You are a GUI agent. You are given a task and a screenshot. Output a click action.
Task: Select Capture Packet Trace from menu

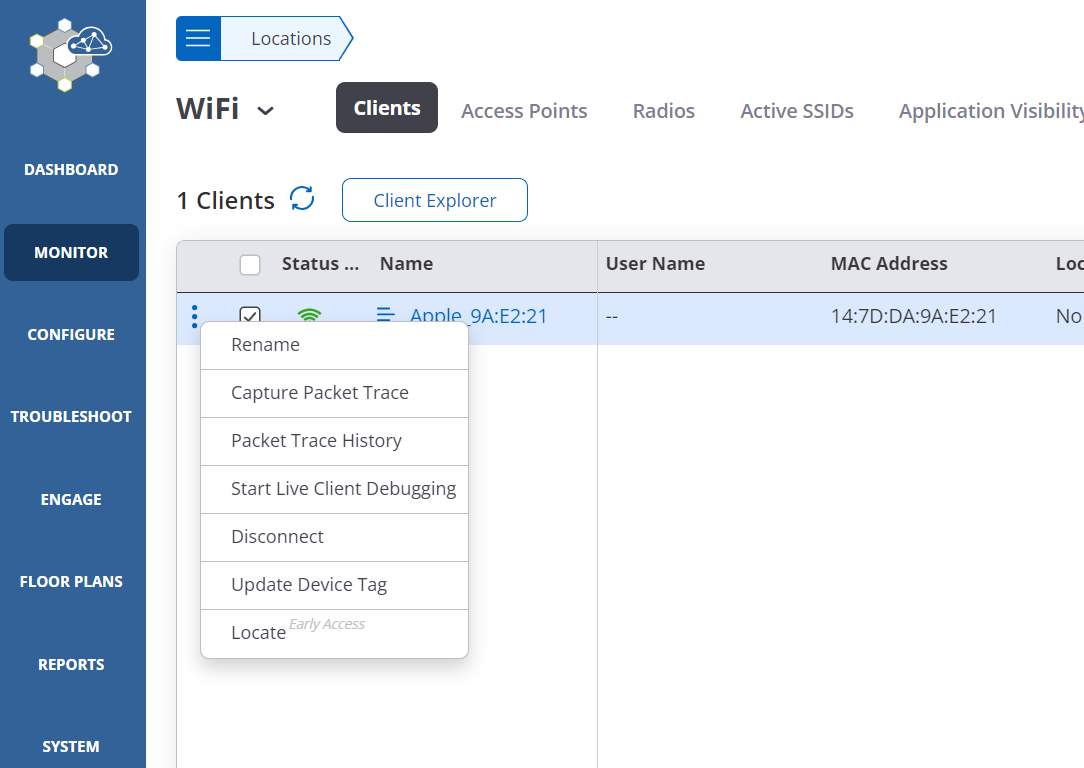(320, 392)
